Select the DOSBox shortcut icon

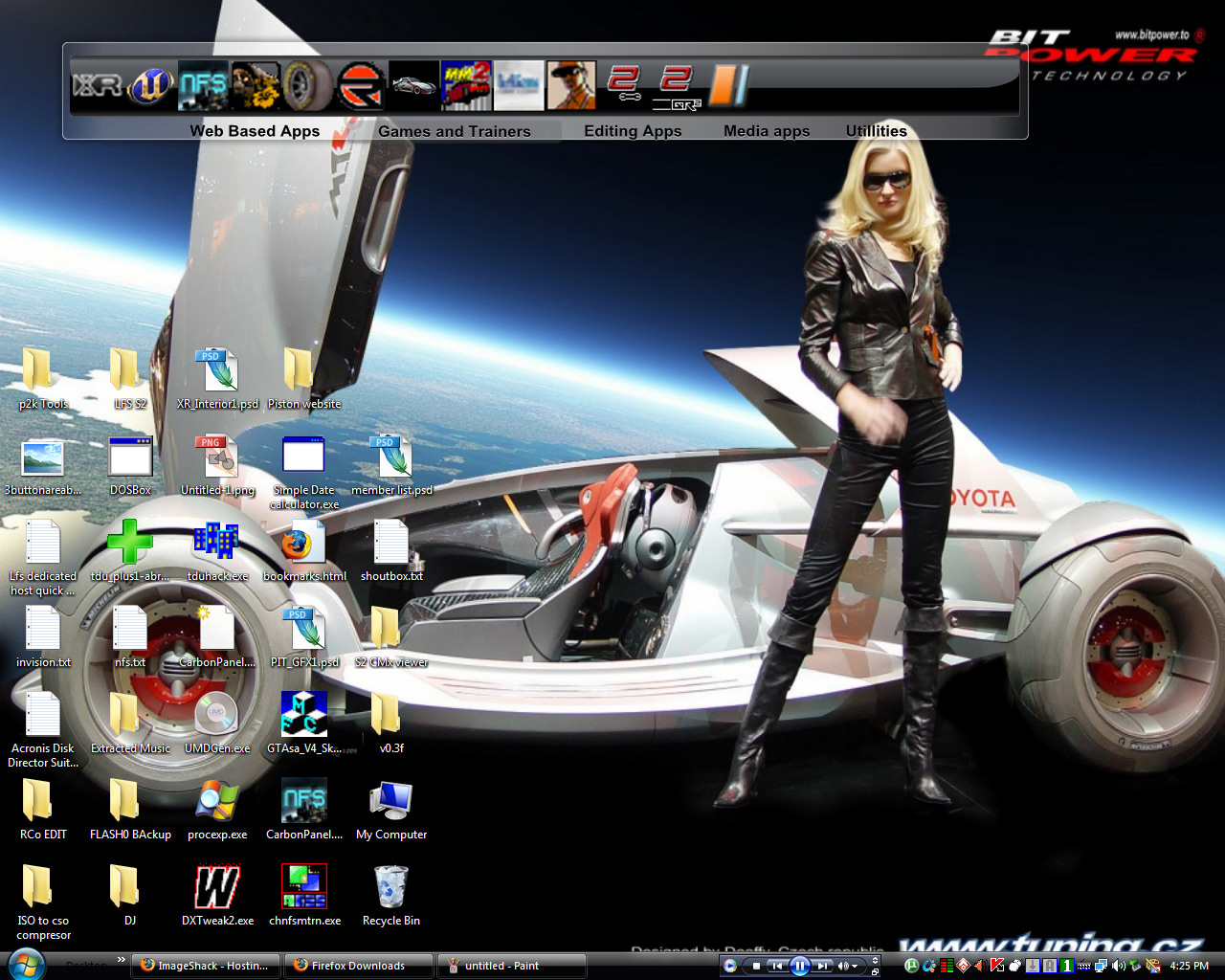130,465
